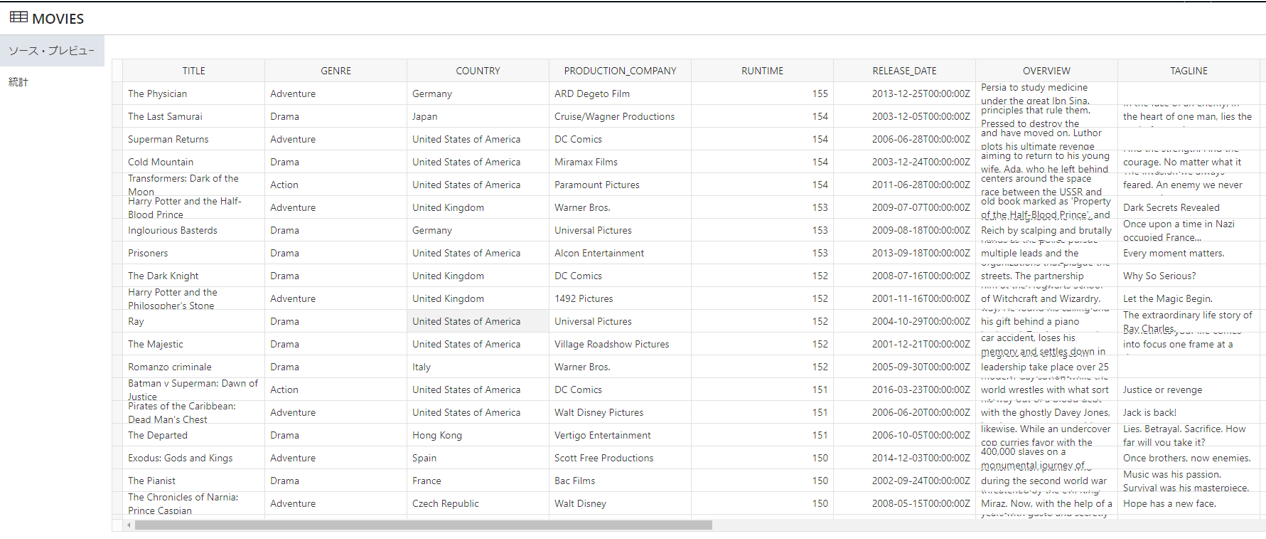Select the RELEASE_DATE column header

[904, 71]
